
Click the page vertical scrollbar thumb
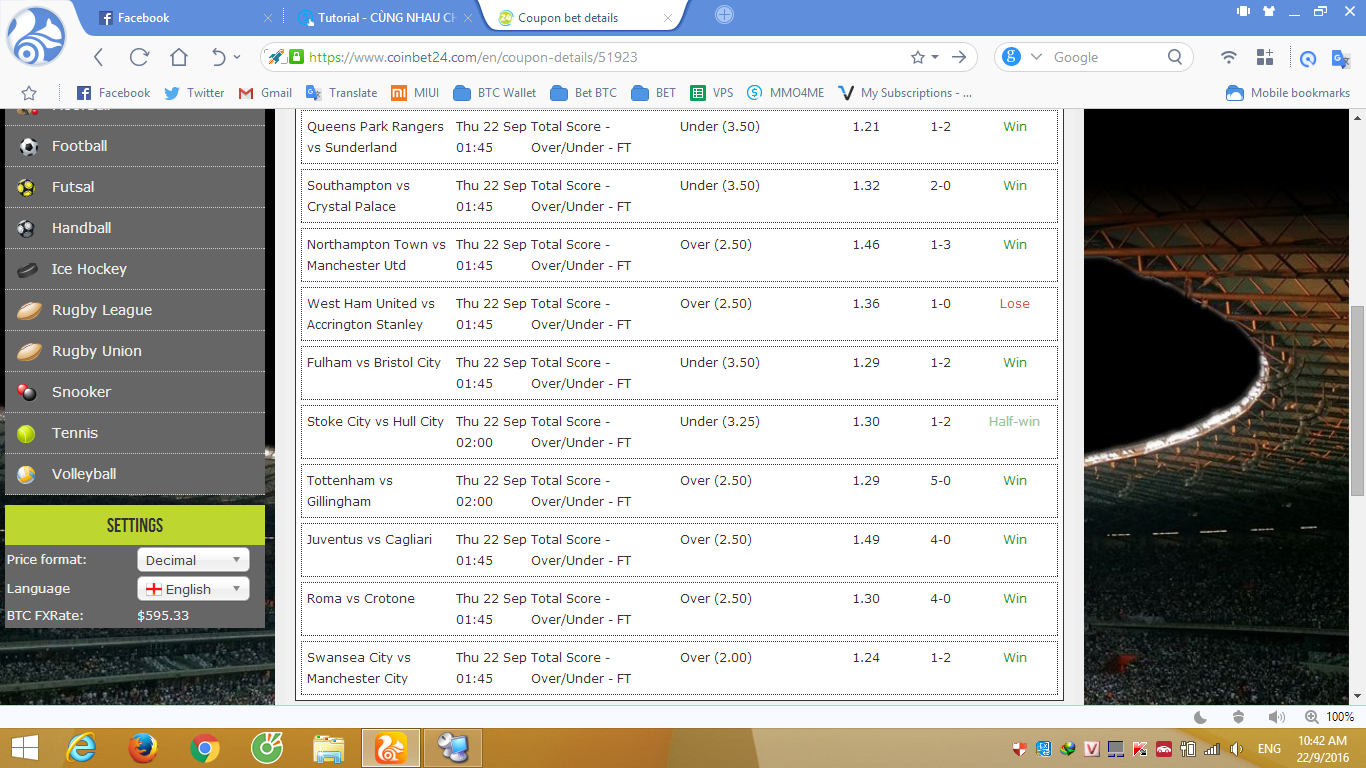tap(1357, 401)
